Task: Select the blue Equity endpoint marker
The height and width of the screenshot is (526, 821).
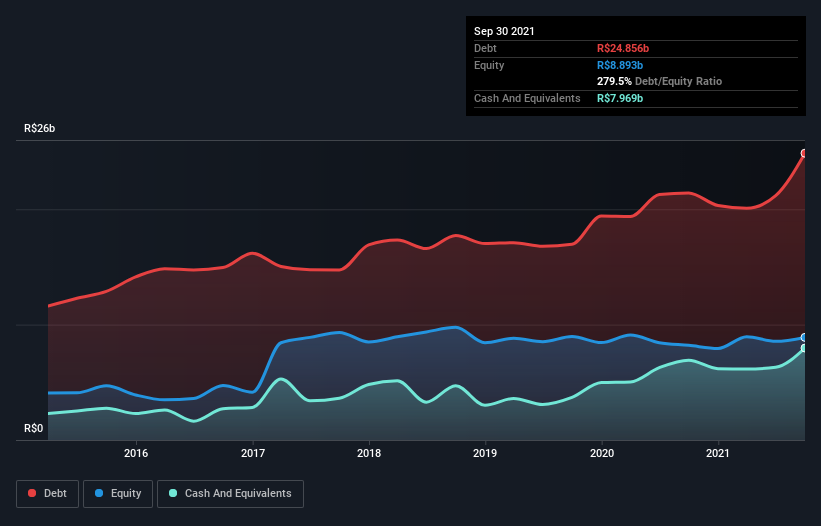Action: tap(804, 338)
